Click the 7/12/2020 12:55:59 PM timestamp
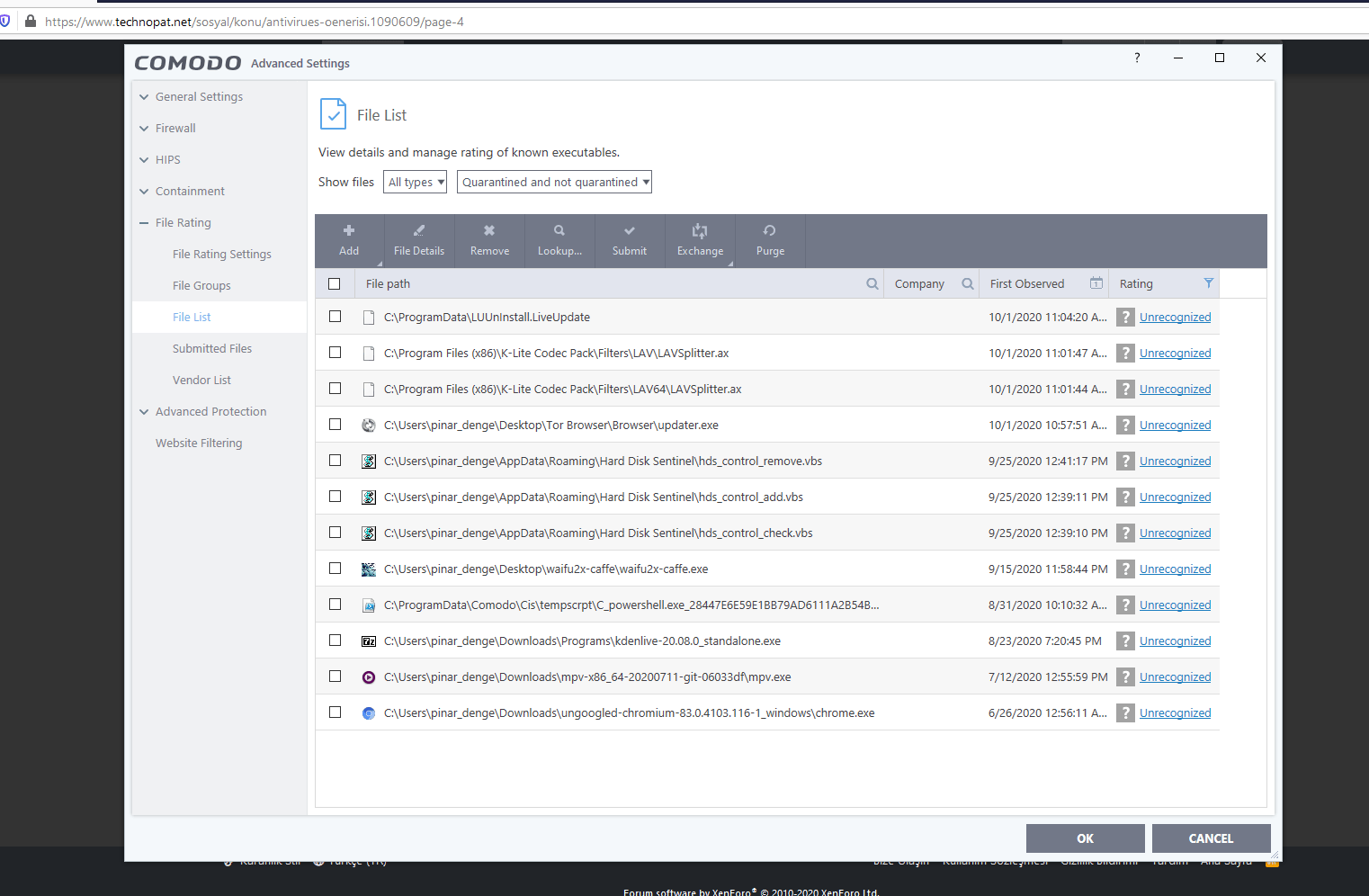Screen dimensions: 1369x896 (1048, 676)
